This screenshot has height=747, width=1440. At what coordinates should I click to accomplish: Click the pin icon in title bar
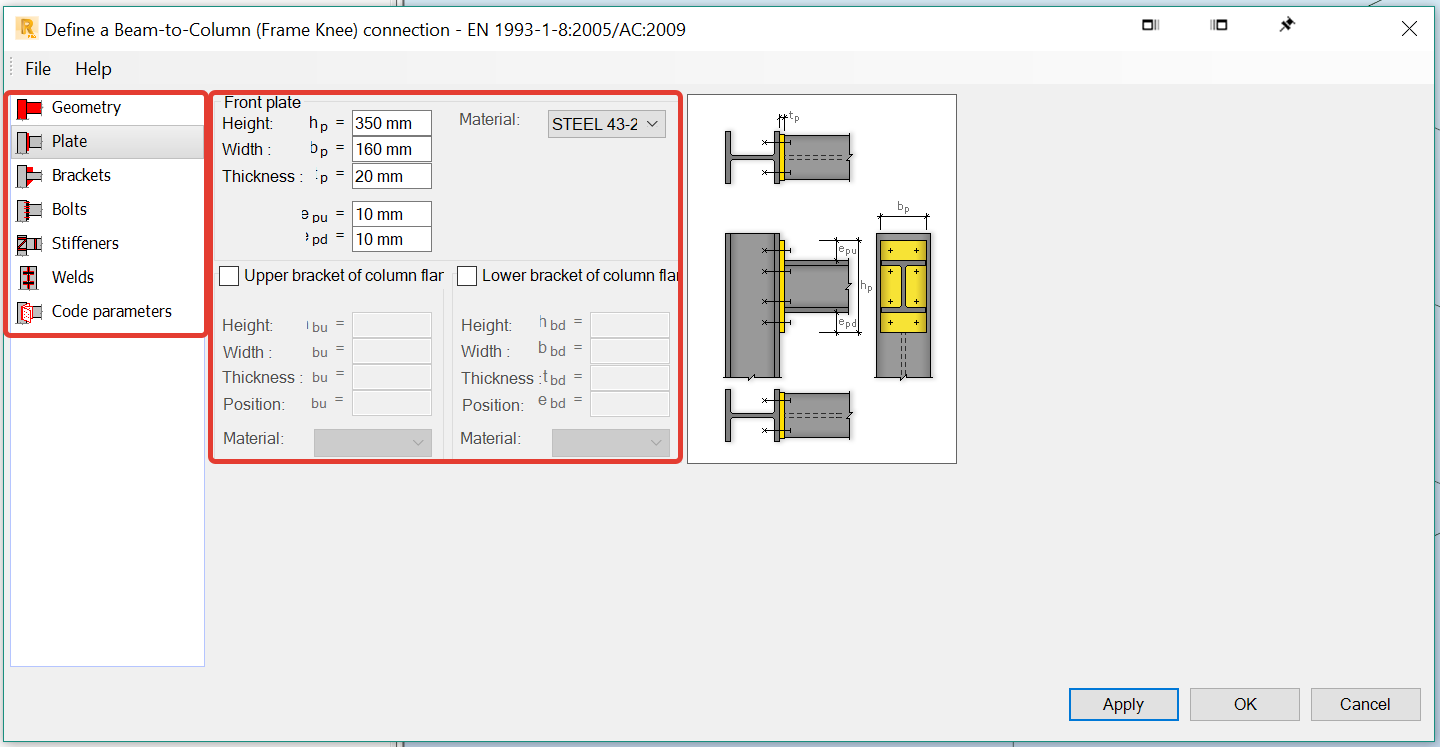(1287, 25)
